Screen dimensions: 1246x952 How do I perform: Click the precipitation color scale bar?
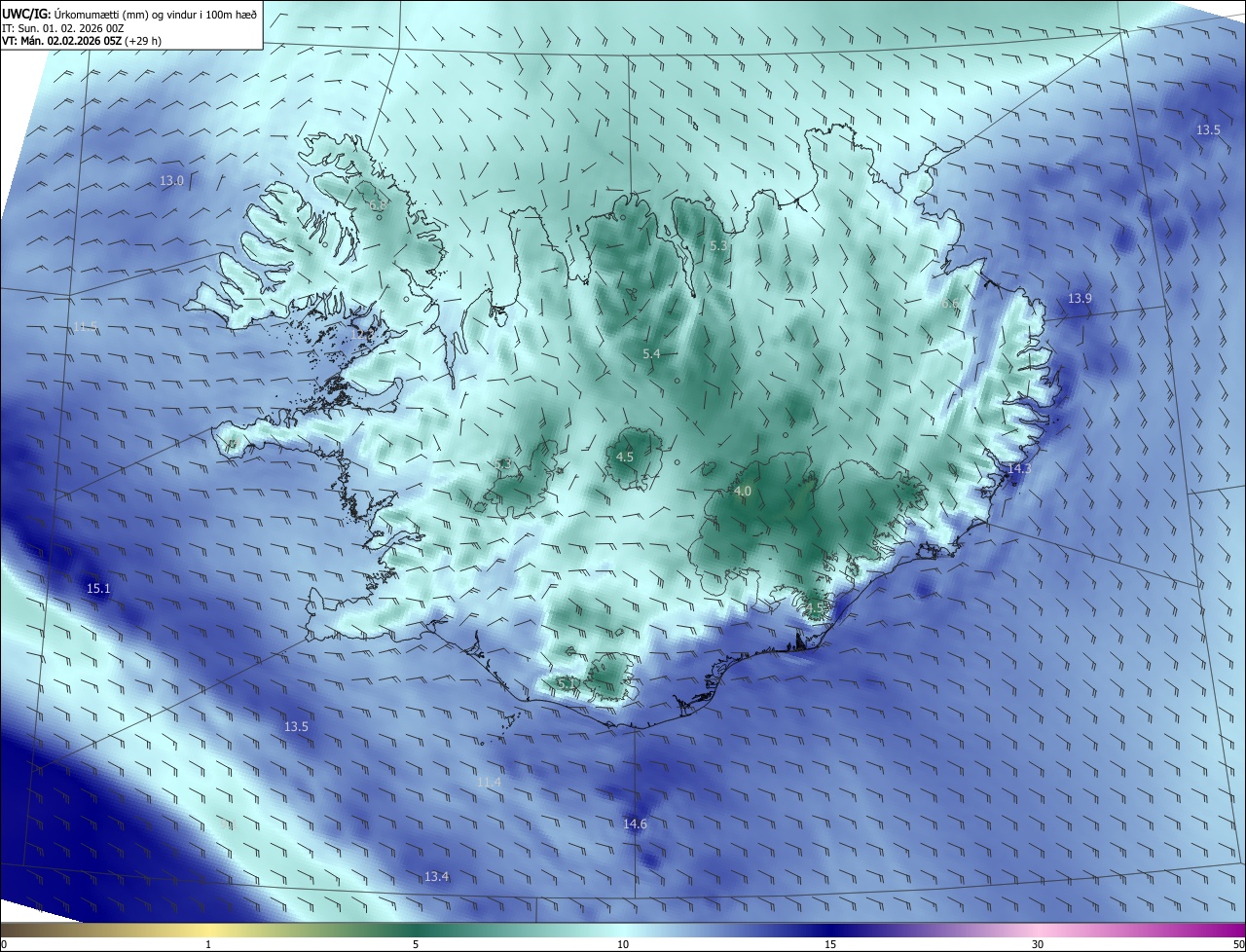pyautogui.click(x=623, y=930)
